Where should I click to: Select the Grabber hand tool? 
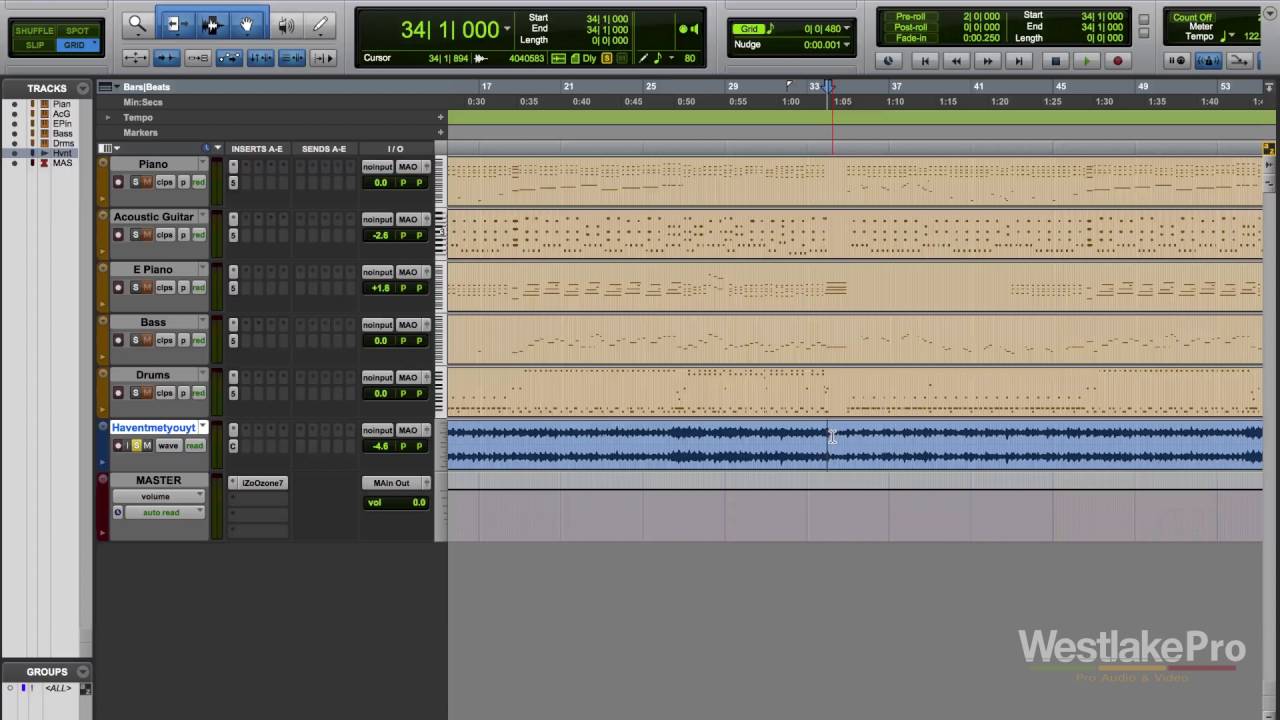(247, 25)
